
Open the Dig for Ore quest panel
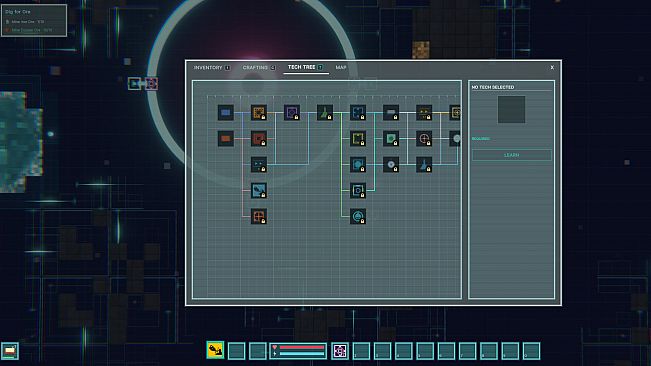(x=34, y=20)
